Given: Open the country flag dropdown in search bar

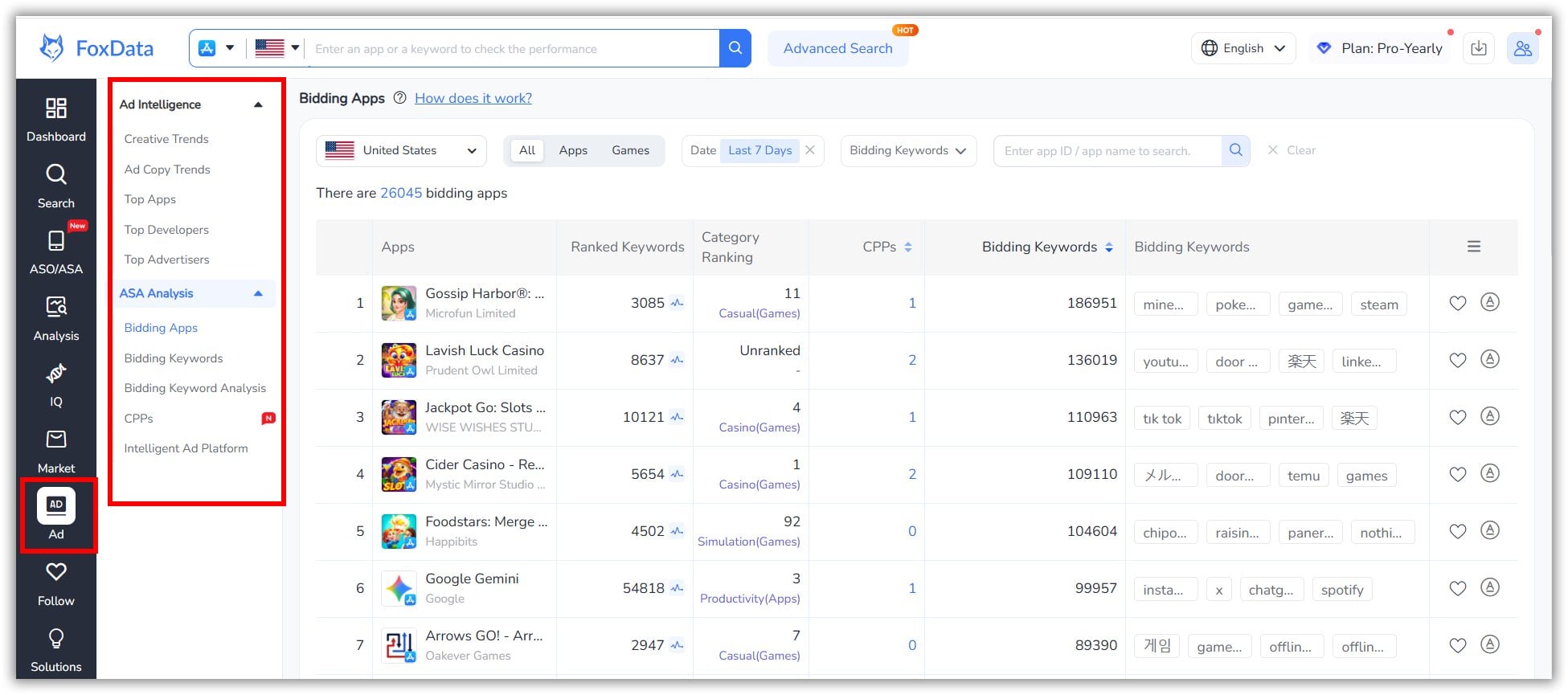Looking at the screenshot, I should 277,48.
